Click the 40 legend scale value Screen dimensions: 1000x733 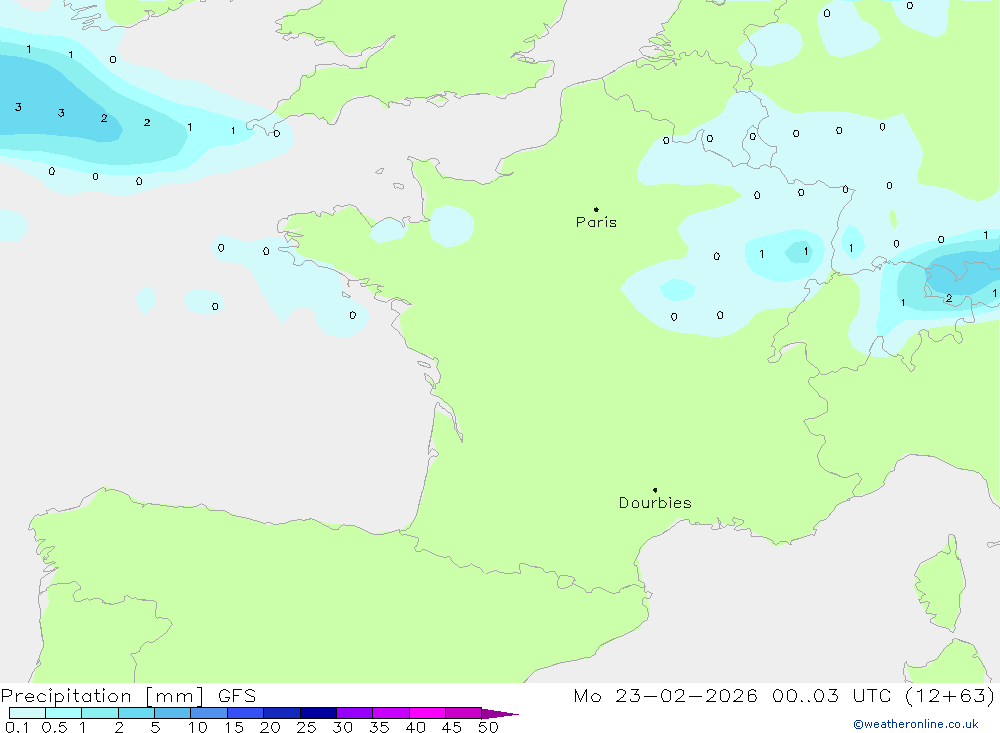coord(415,727)
